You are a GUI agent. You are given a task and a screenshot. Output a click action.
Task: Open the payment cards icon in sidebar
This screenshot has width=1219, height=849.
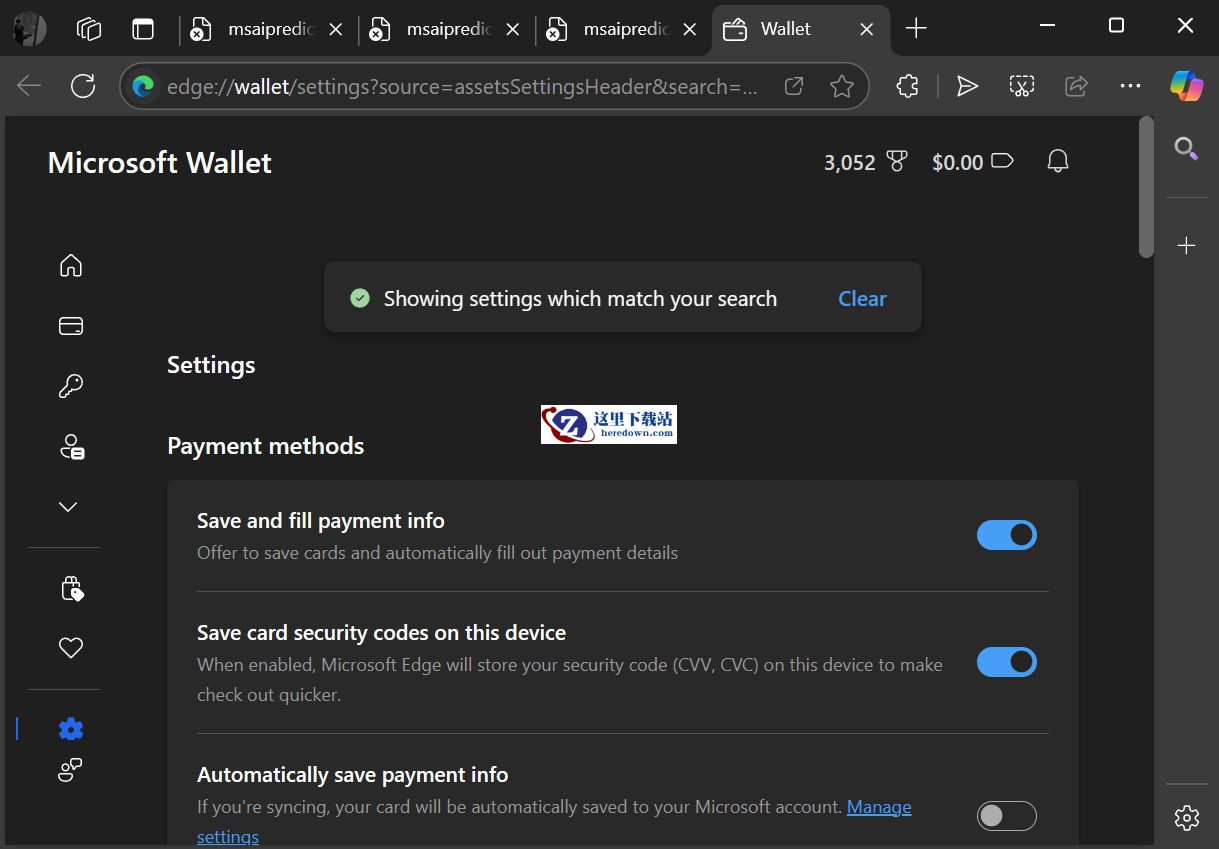click(70, 326)
